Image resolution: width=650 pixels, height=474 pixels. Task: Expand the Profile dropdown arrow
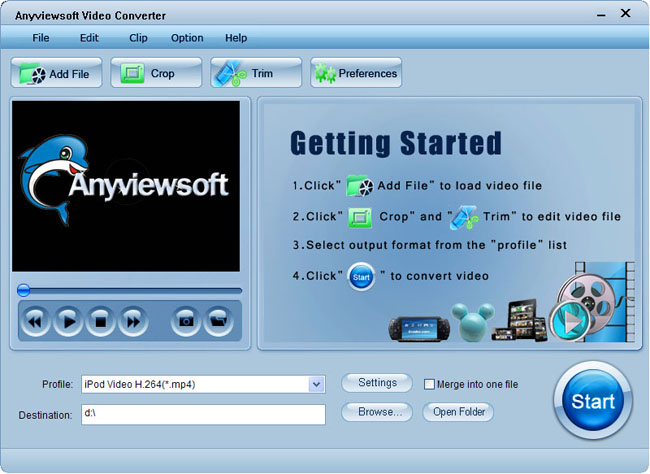coord(316,384)
